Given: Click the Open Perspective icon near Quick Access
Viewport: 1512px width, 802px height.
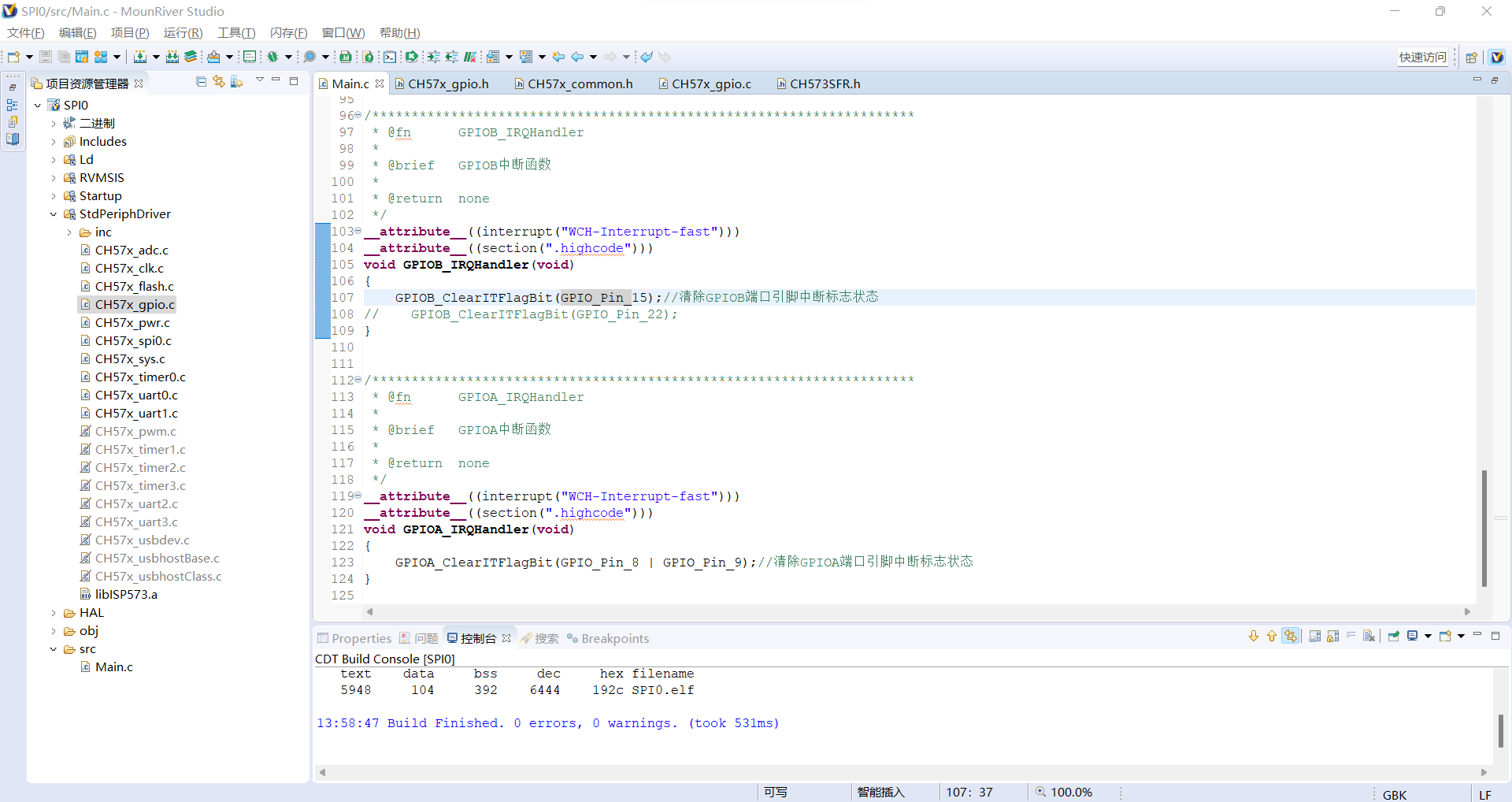Looking at the screenshot, I should pos(1471,57).
